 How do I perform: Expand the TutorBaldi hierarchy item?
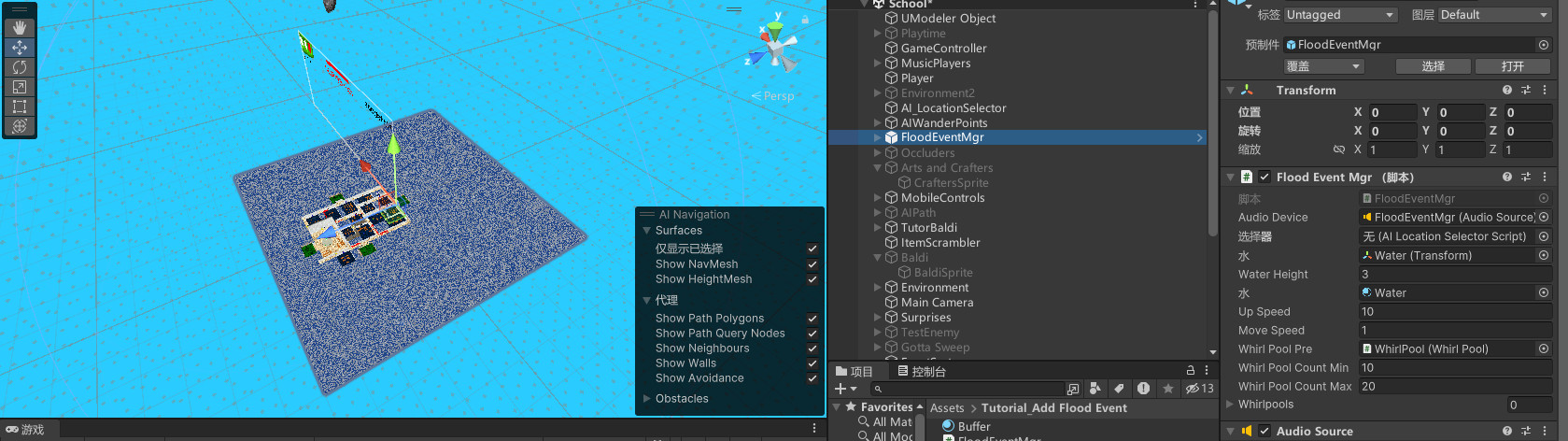coord(877,228)
